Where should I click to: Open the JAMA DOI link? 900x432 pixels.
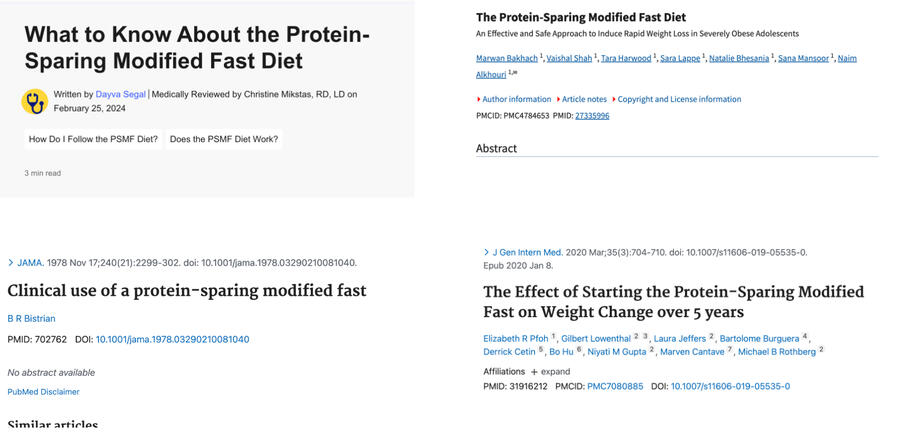pos(172,339)
